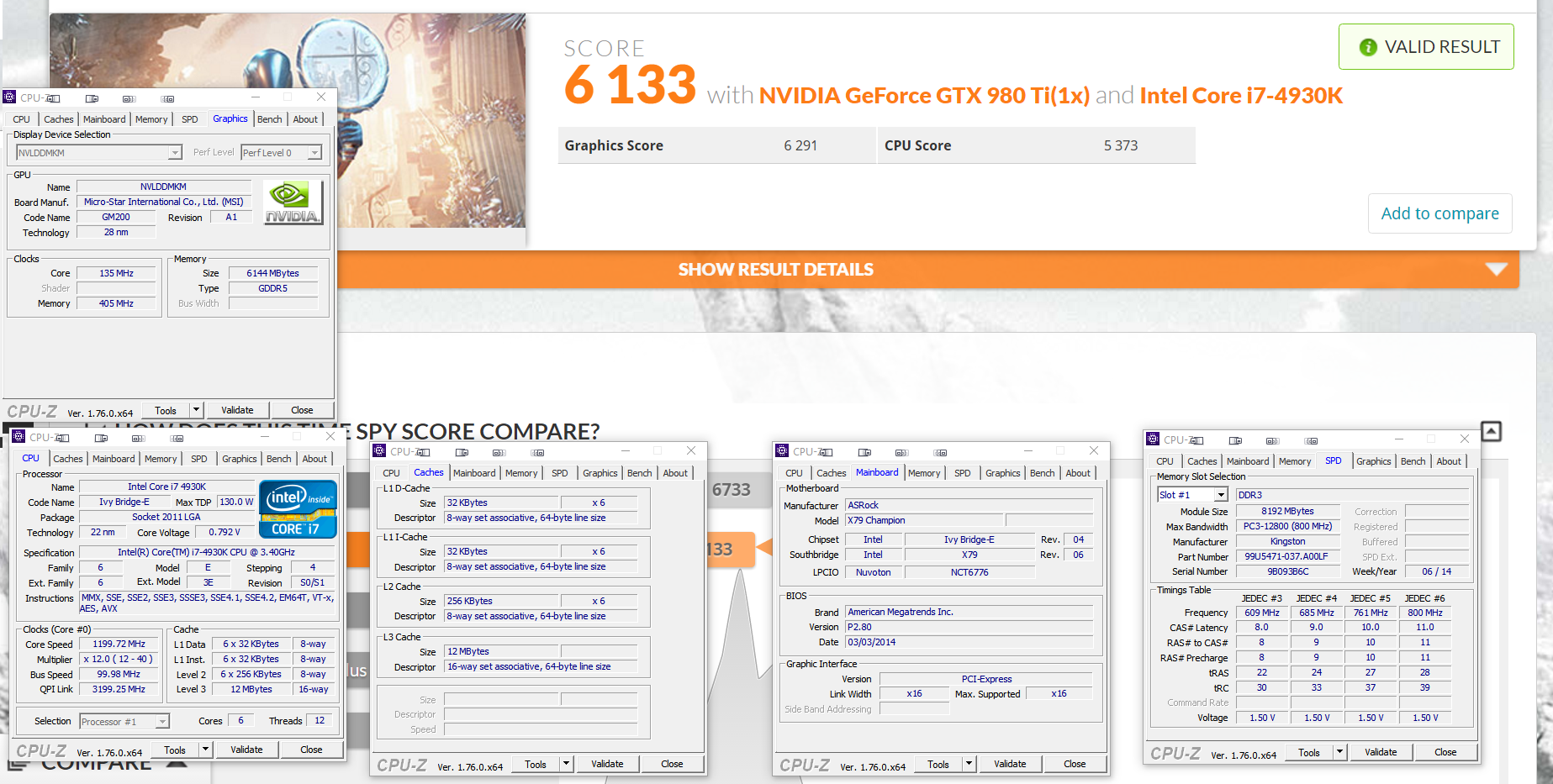Select the Memory tab in the Graphics window
Viewport: 1553px width, 784px height.
pos(151,119)
